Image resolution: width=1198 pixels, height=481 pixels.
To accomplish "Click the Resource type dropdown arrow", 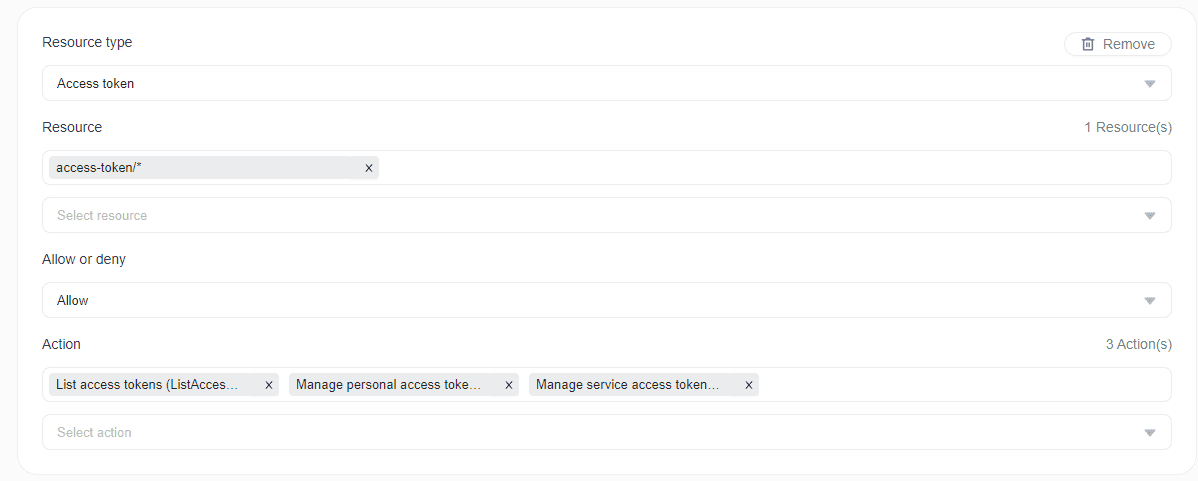I will [1149, 84].
